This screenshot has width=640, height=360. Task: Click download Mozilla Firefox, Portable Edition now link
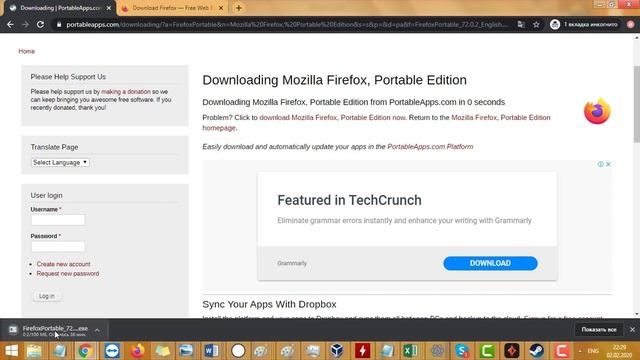(x=332, y=118)
